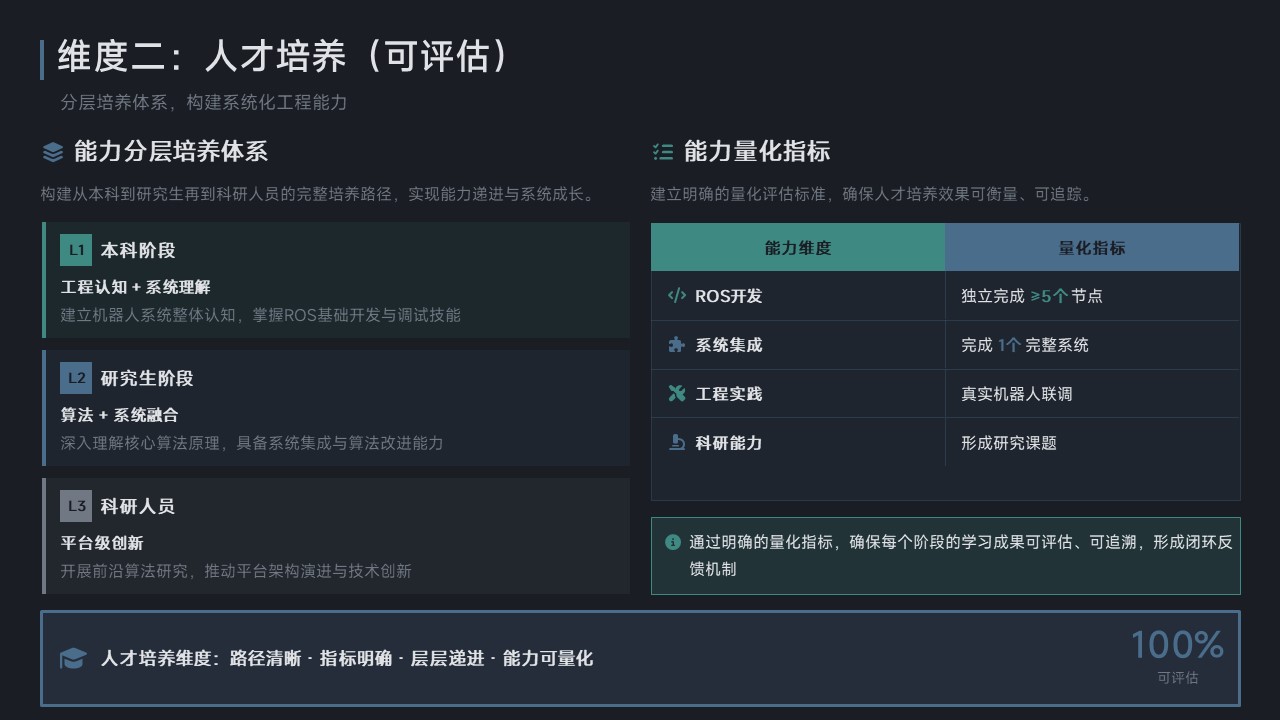Click the 研究生阶段 card heading
Viewport: 1280px width, 720px height.
point(147,378)
